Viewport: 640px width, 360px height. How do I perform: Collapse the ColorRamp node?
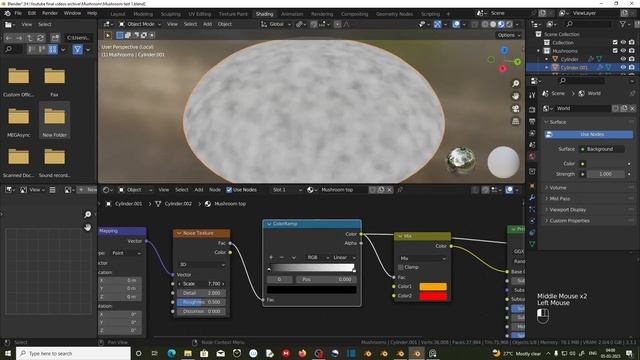point(269,224)
